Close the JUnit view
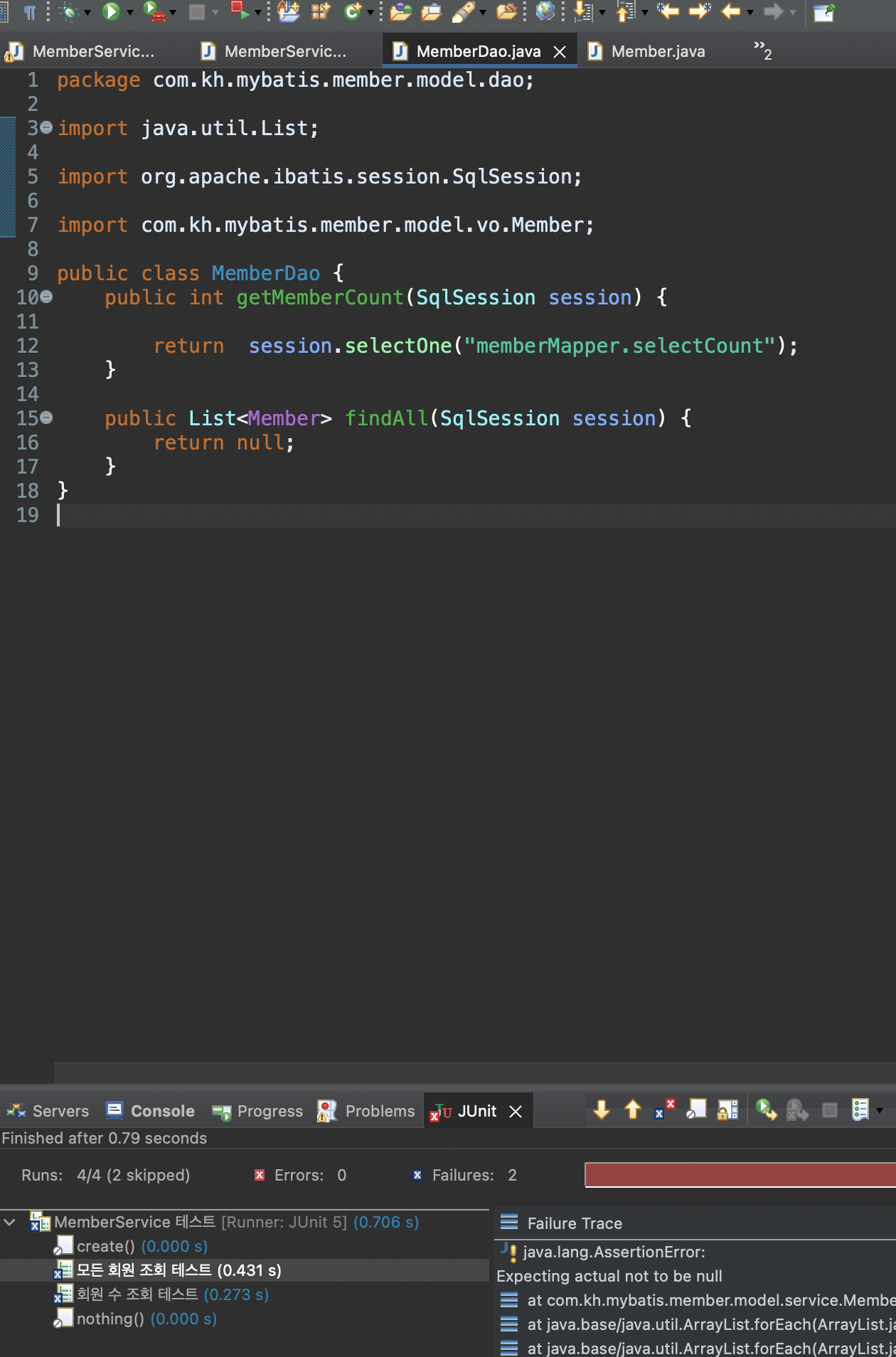896x1357 pixels. 516,1112
